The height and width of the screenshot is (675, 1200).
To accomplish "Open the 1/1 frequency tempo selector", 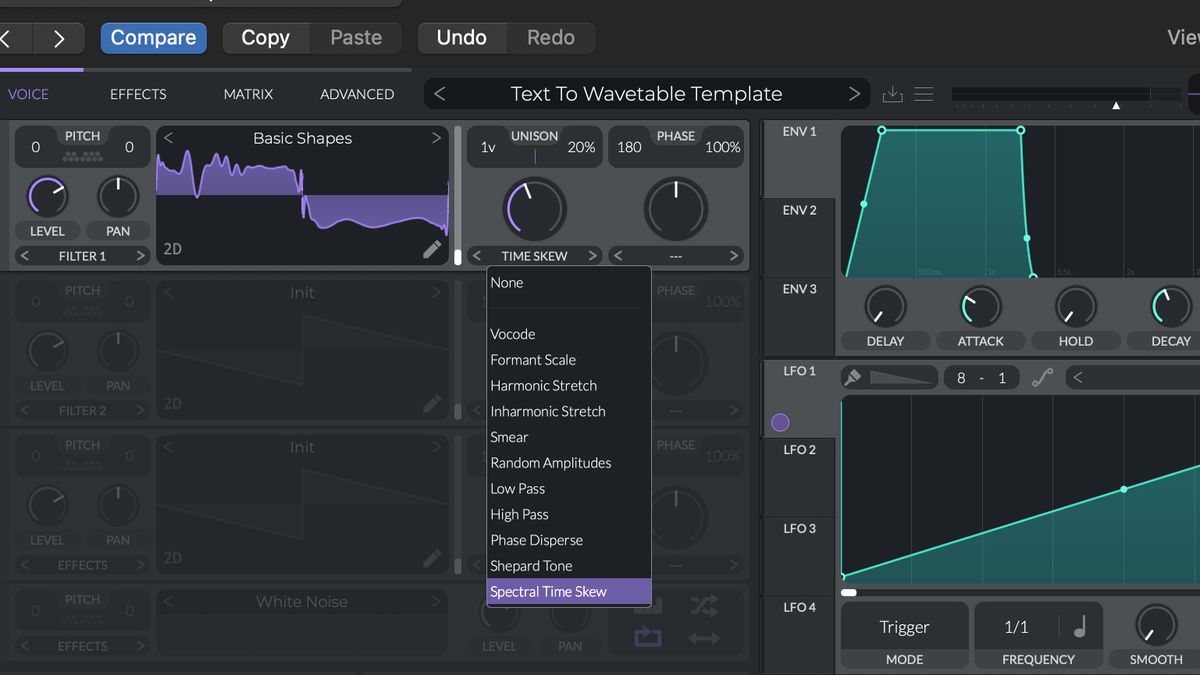I will [x=1016, y=627].
